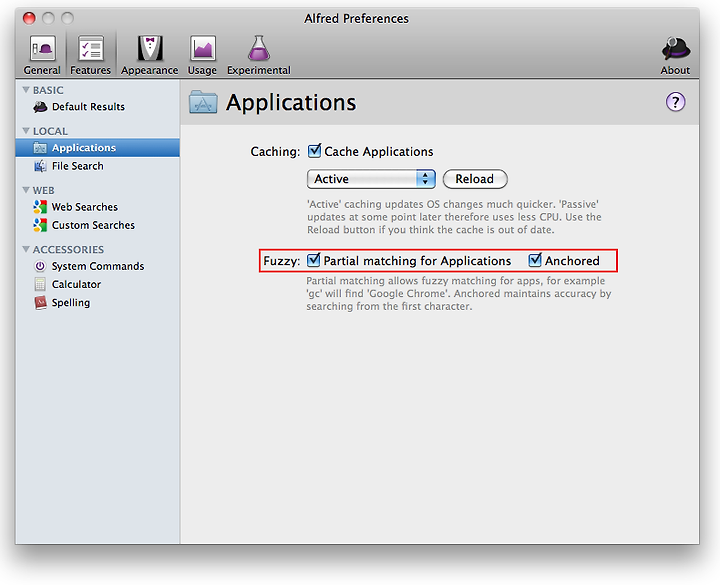This screenshot has height=585, width=720.
Task: Open help with the question mark button
Action: 675,101
